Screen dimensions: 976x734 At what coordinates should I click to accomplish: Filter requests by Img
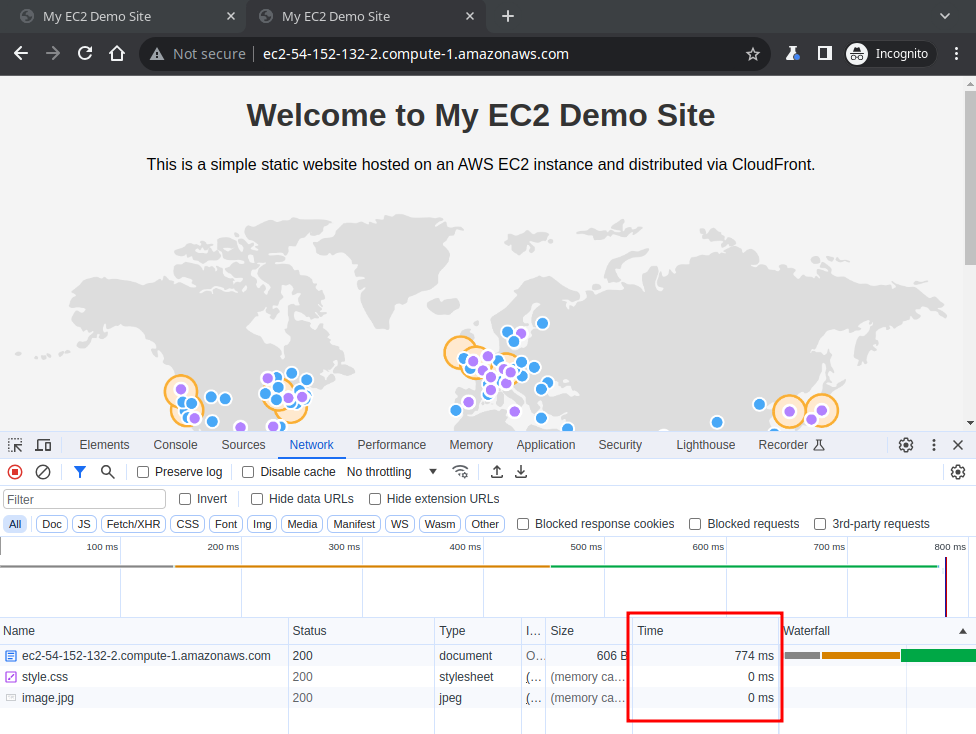pyautogui.click(x=262, y=524)
